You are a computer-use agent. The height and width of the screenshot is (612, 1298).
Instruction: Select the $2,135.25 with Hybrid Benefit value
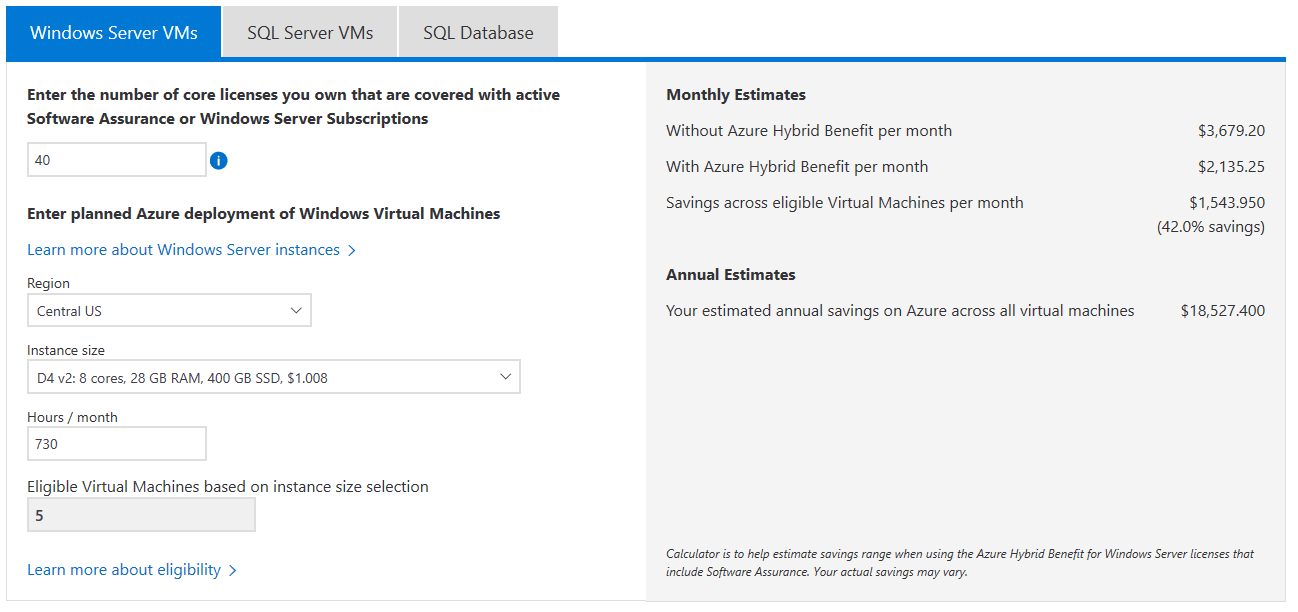tap(1231, 167)
